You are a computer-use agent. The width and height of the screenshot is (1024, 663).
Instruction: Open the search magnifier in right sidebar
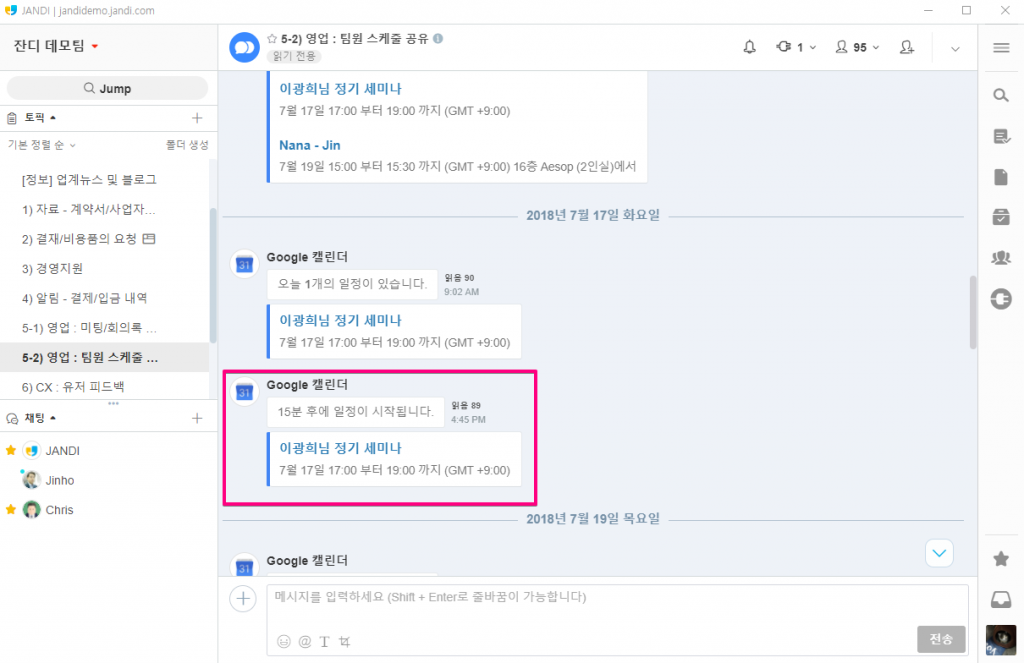[1000, 95]
